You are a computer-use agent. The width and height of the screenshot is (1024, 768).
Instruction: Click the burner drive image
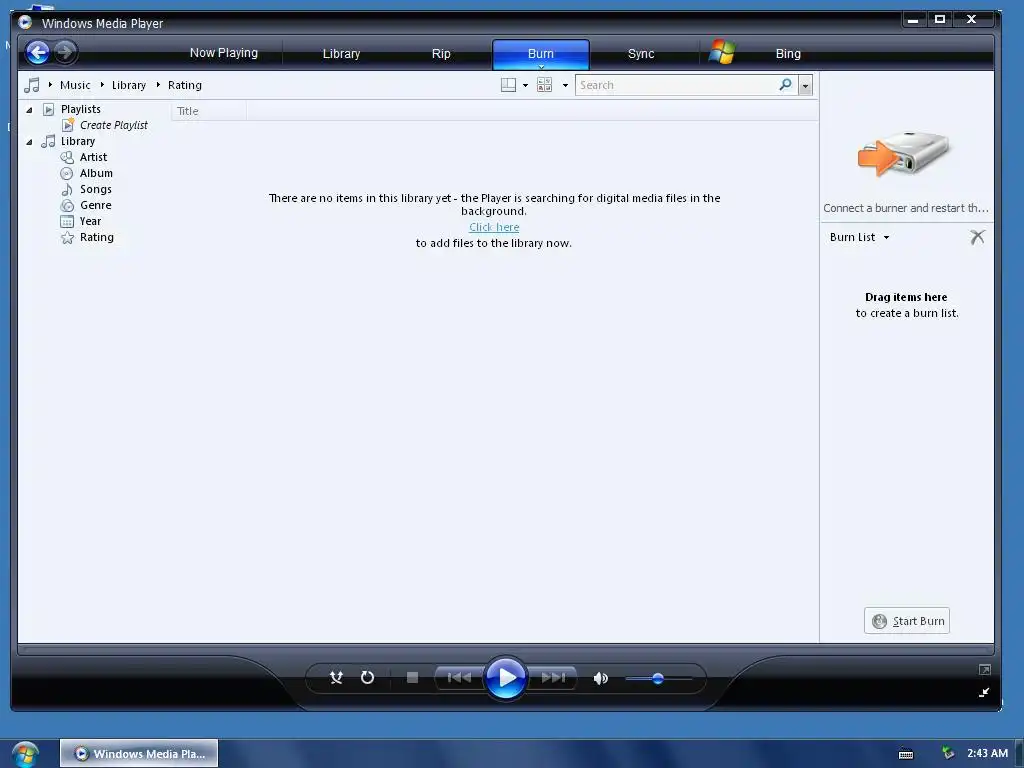pos(904,153)
